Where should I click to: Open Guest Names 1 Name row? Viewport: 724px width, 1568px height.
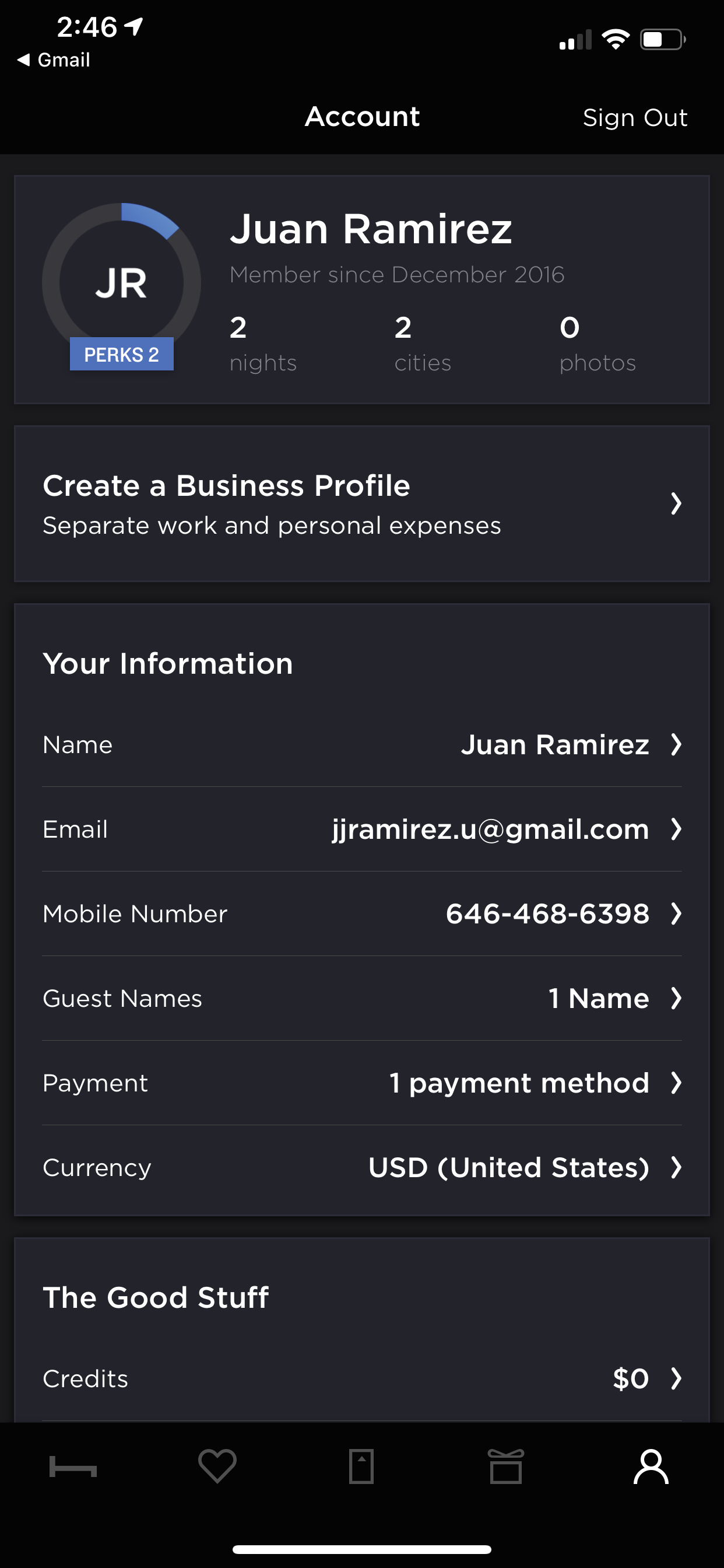[362, 998]
